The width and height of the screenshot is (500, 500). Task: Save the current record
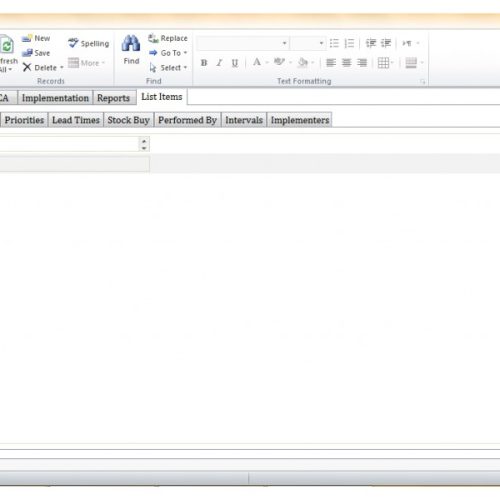36,53
